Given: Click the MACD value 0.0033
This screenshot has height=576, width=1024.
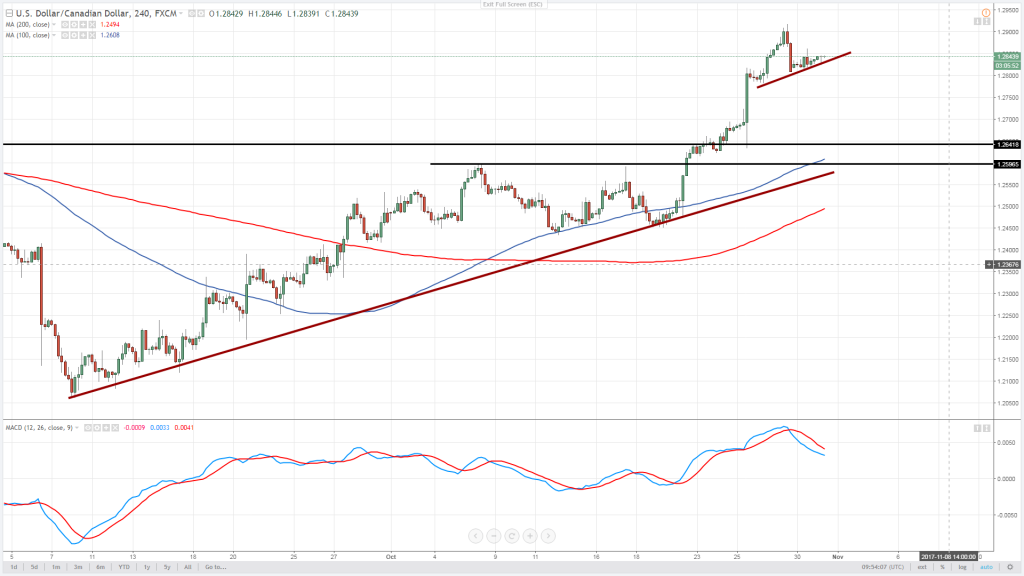Looking at the screenshot, I should coord(159,428).
